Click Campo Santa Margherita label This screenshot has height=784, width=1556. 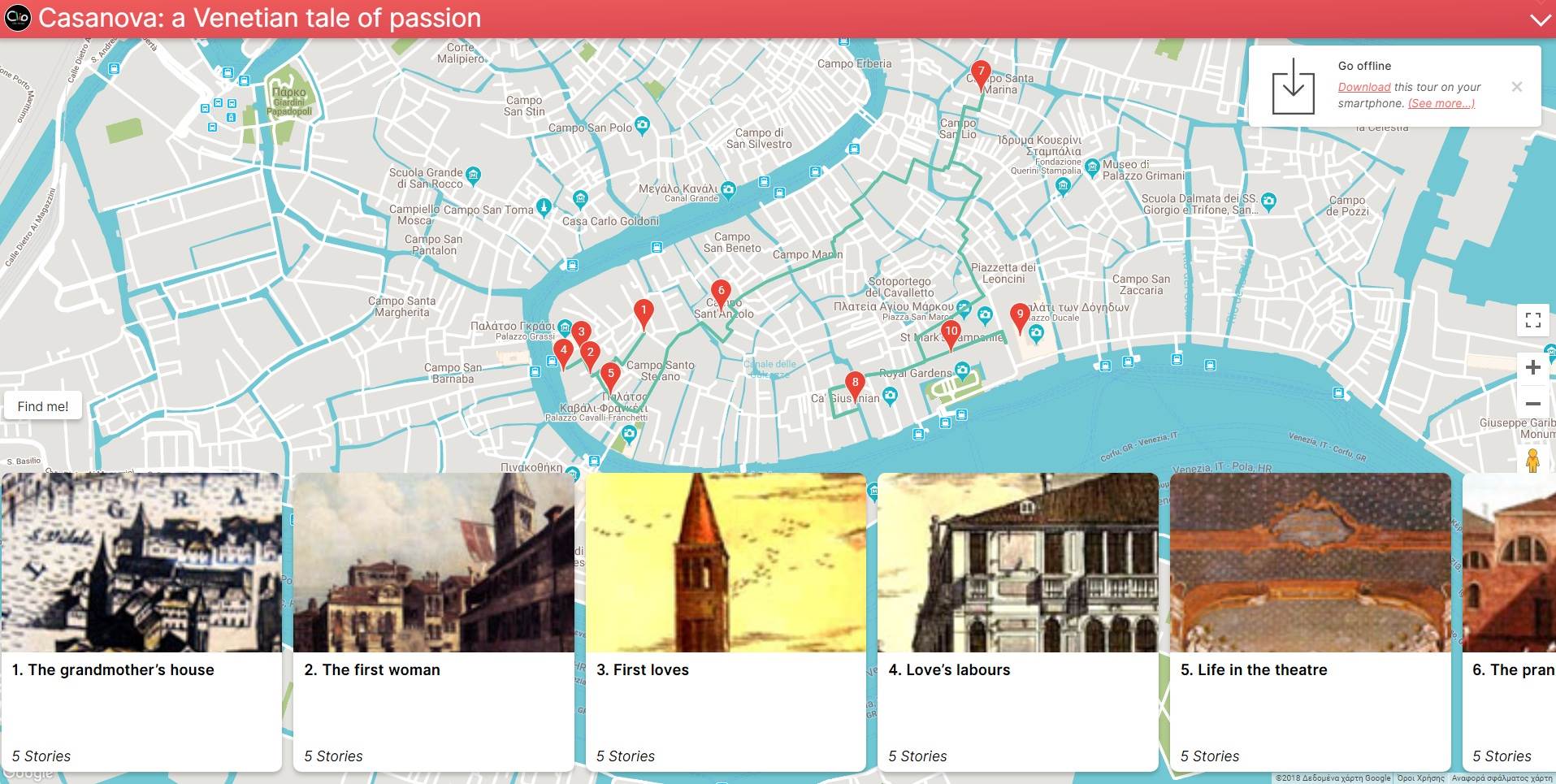[402, 306]
